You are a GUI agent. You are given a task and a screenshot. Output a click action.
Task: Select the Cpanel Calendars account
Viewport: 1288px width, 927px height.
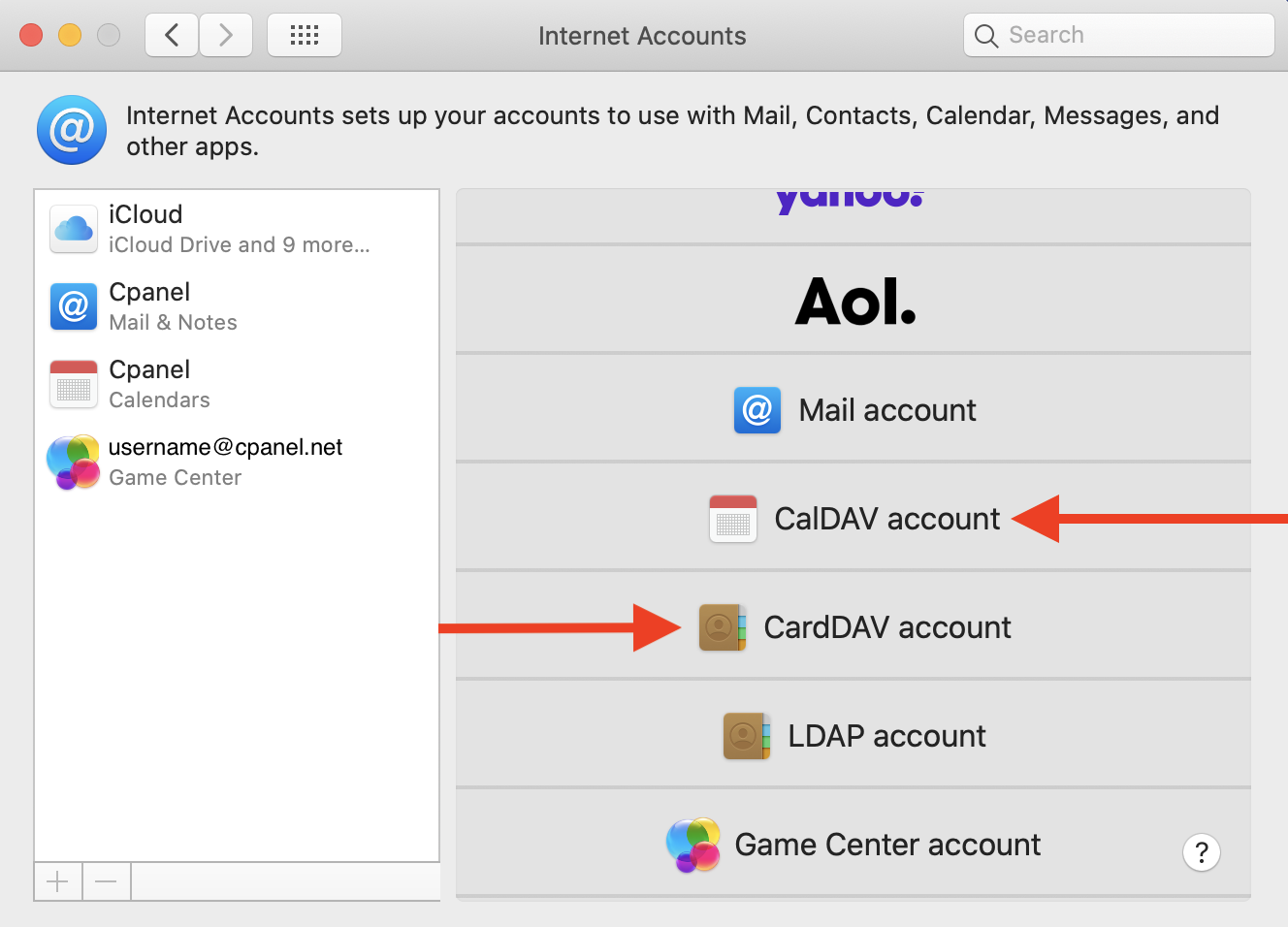[x=237, y=384]
